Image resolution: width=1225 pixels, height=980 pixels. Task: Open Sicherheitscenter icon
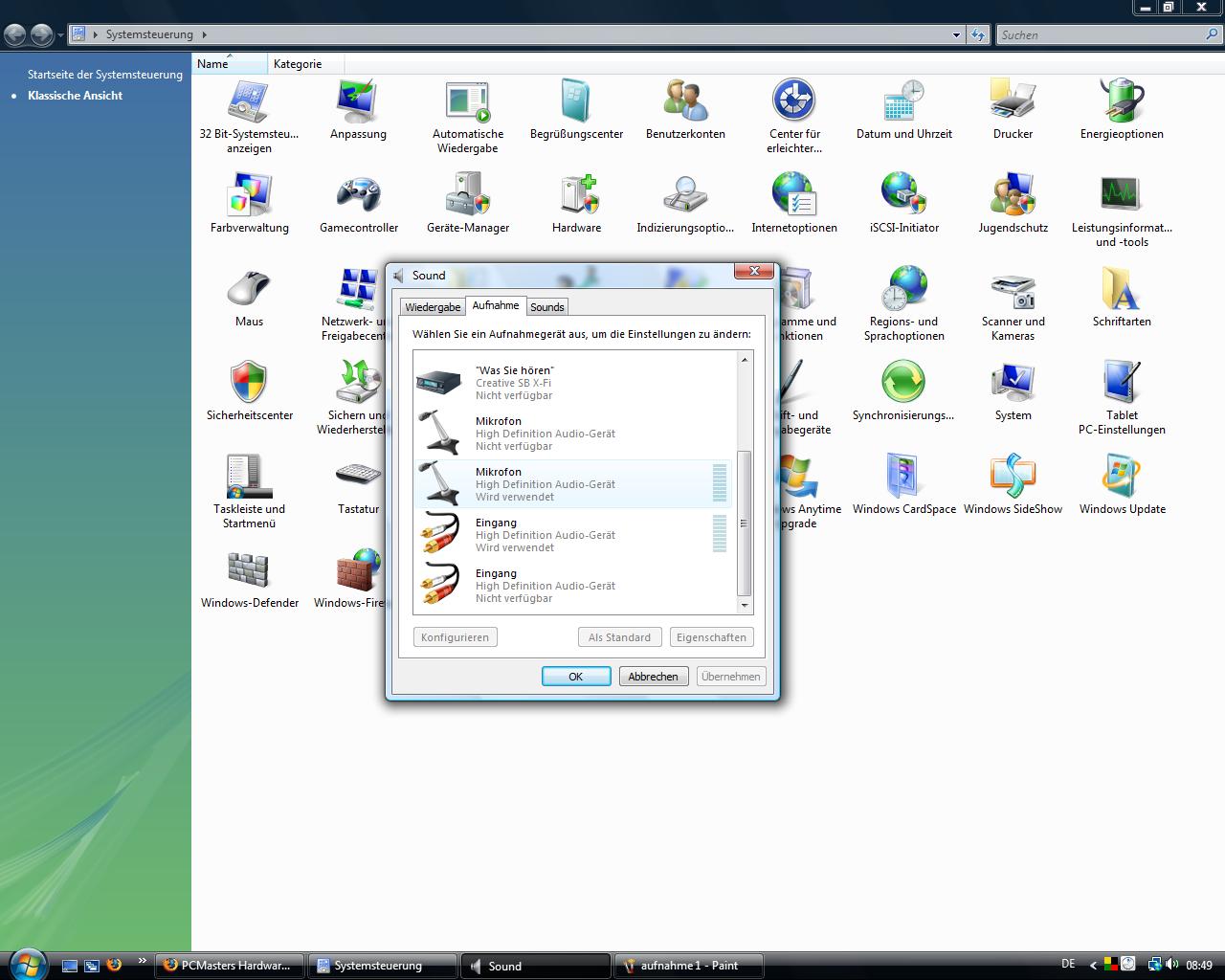point(249,390)
